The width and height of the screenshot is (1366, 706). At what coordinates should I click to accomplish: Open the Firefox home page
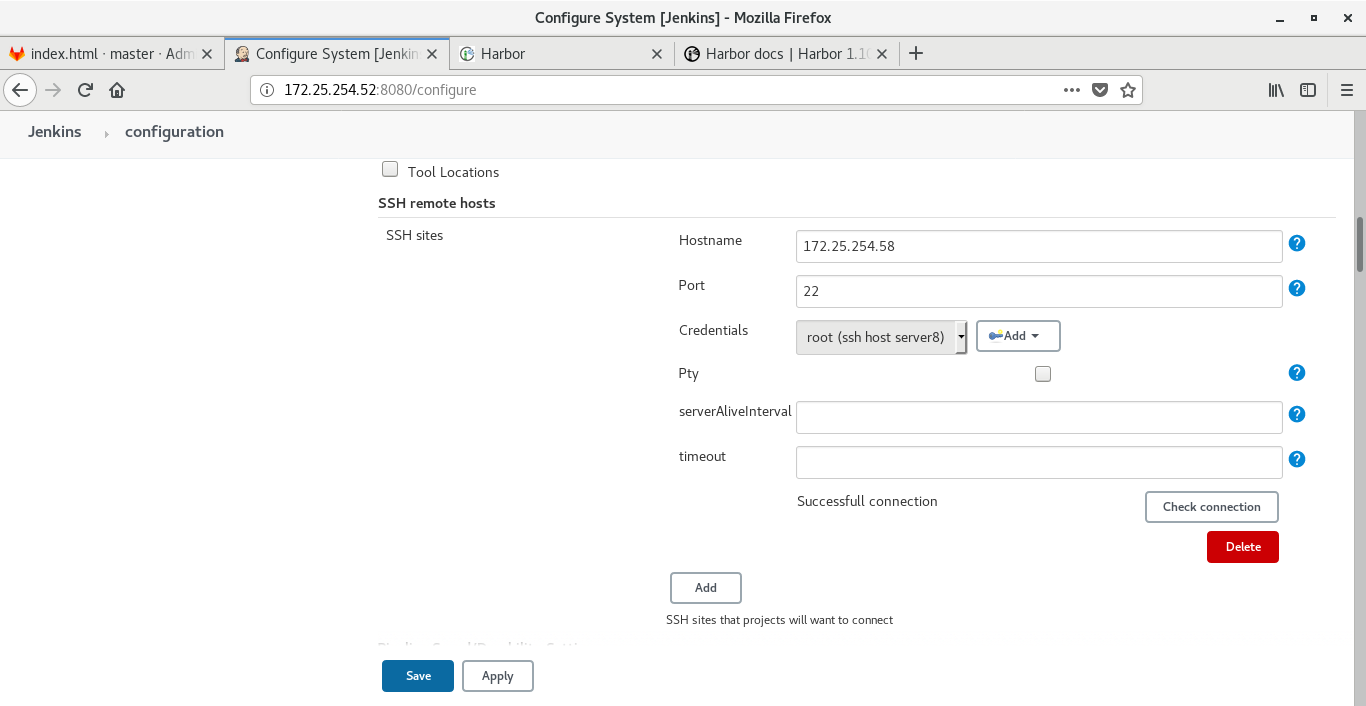(x=117, y=90)
